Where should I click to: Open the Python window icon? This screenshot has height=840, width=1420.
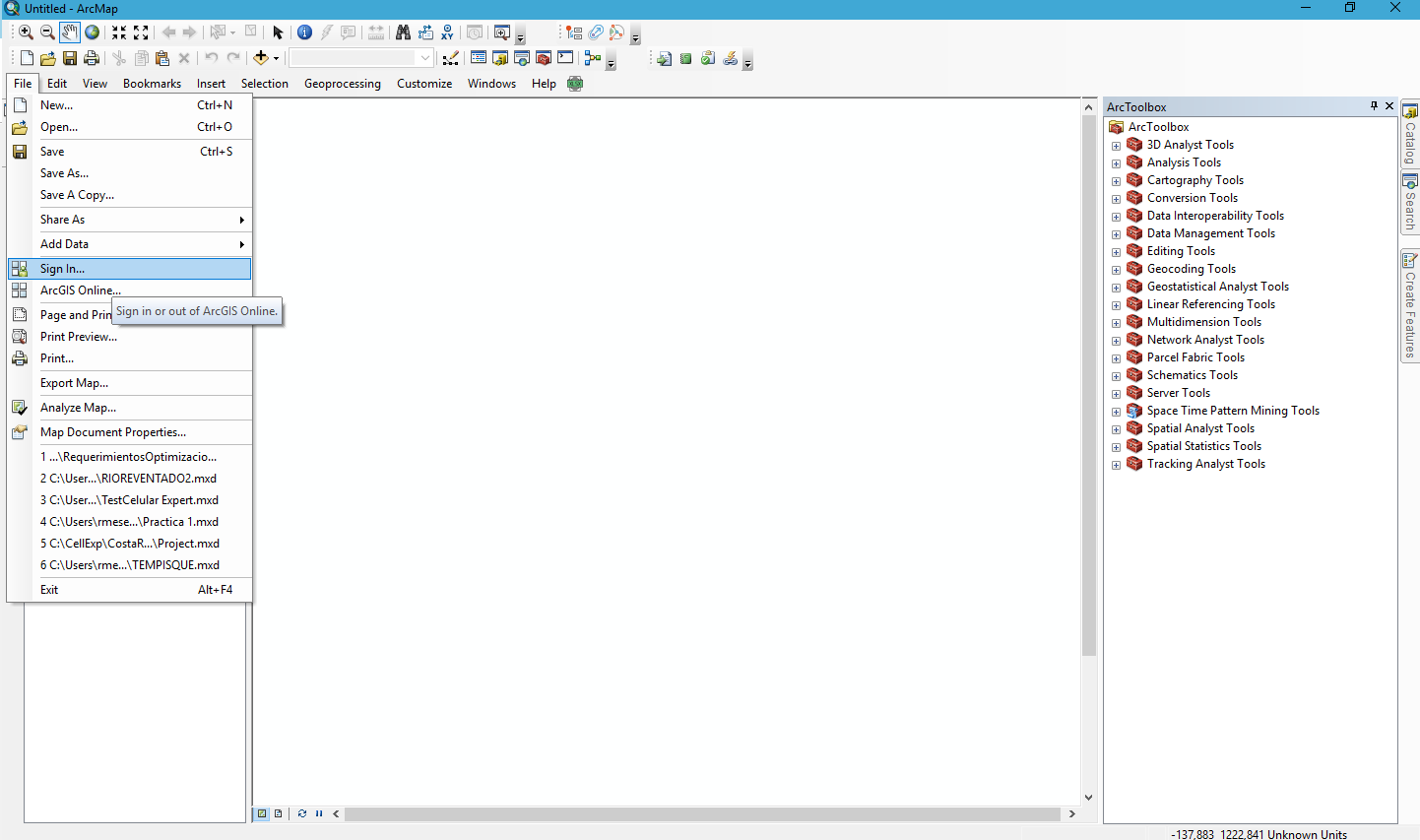pos(565,58)
